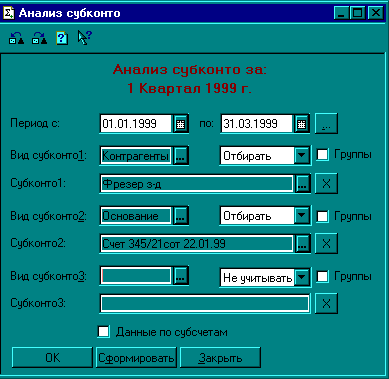389x379 pixels.
Task: Focus the Период с date field 01.01.1999
Action: coord(136,124)
